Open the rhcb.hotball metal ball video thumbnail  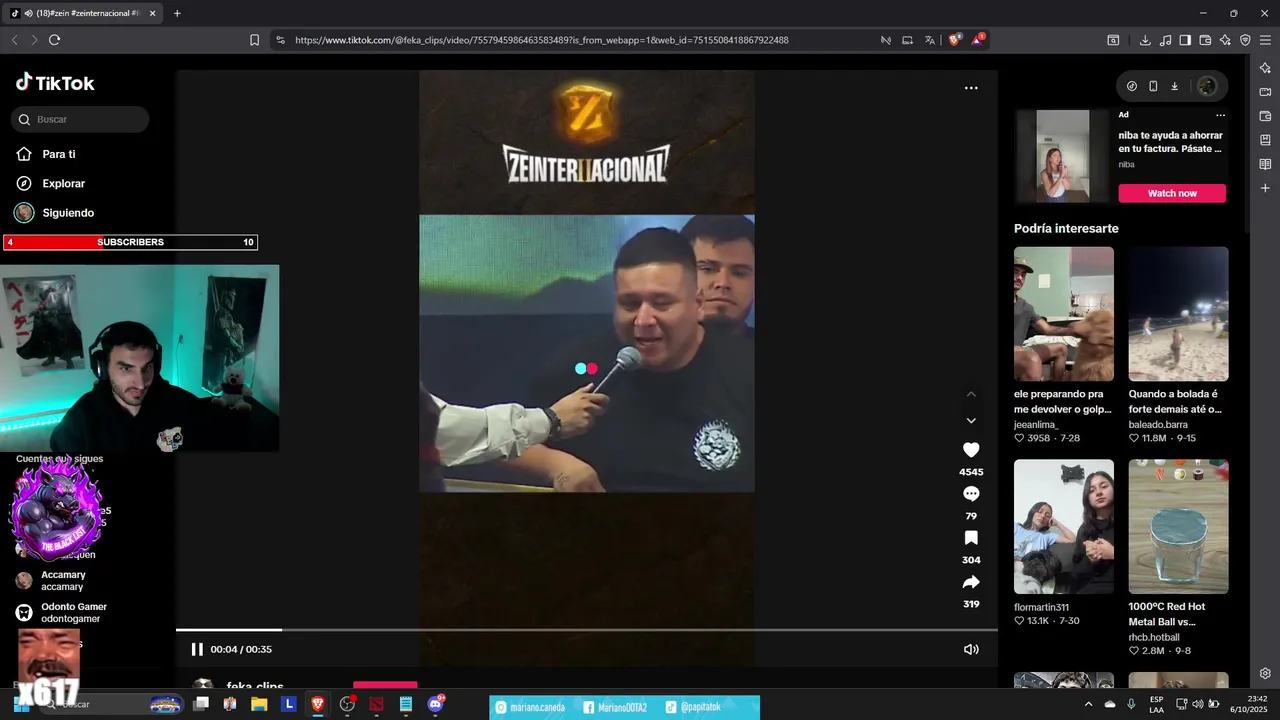click(1179, 527)
